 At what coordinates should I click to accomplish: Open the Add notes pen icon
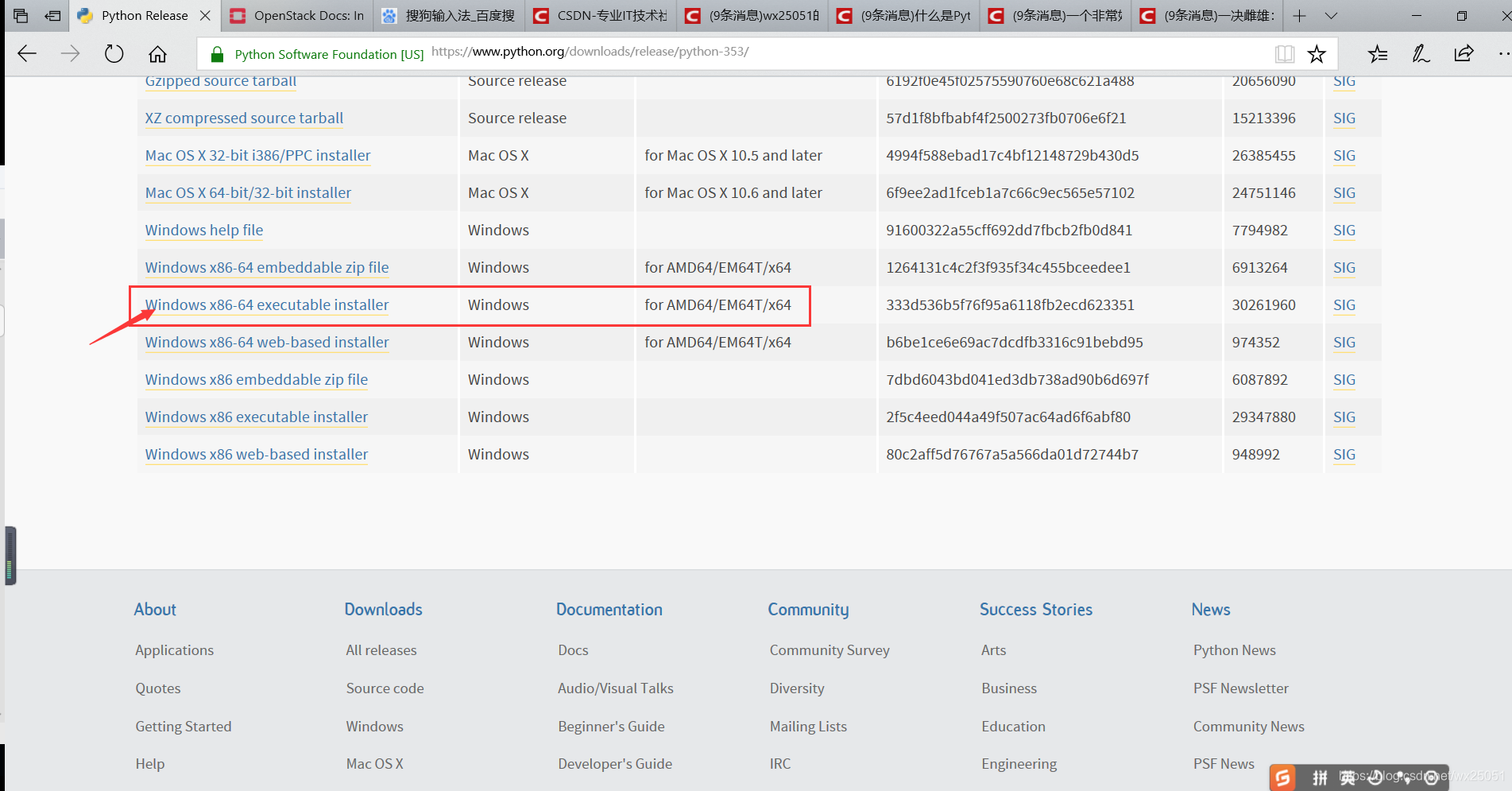pyautogui.click(x=1421, y=54)
